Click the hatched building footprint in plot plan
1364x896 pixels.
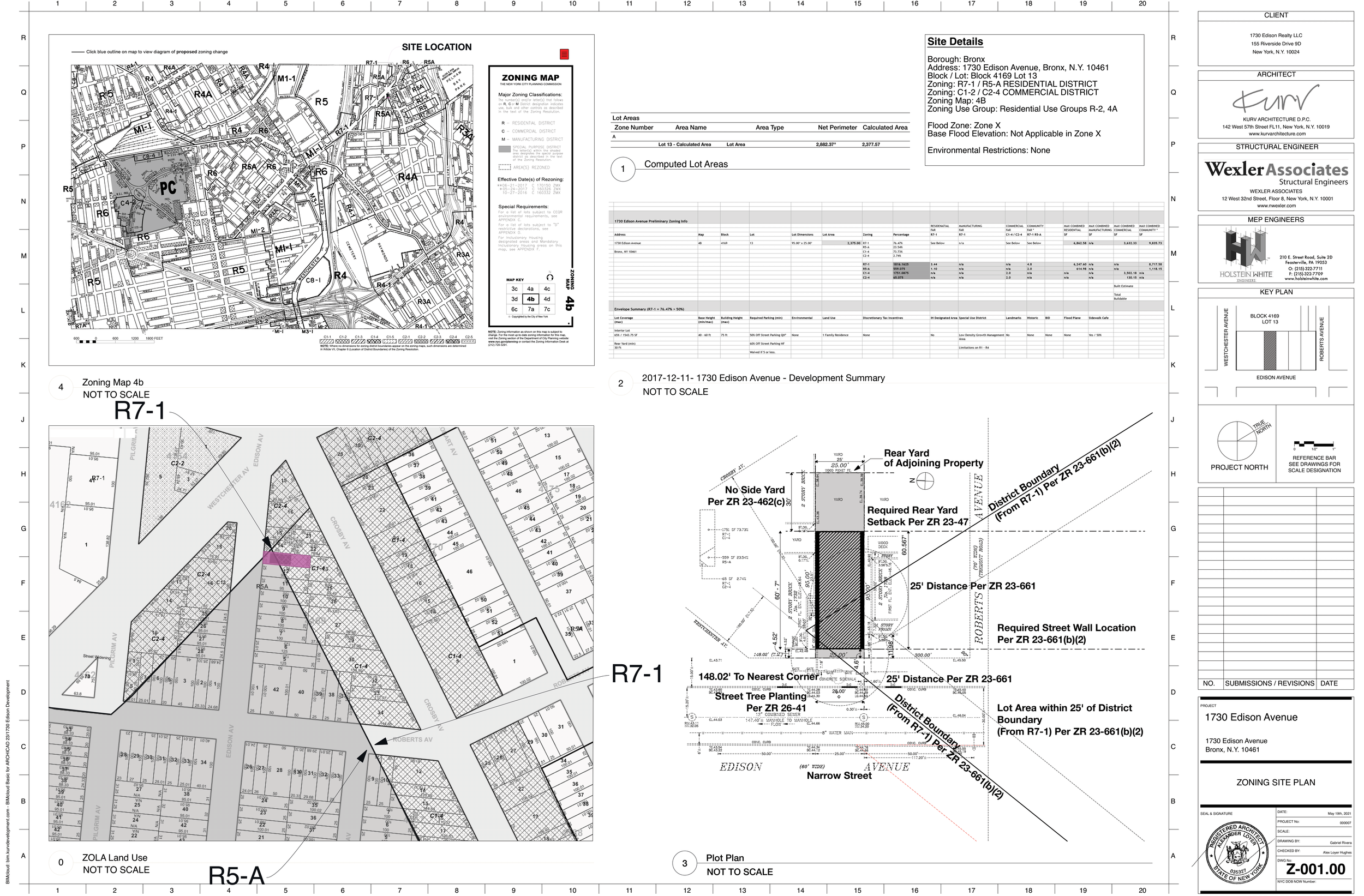(840, 591)
